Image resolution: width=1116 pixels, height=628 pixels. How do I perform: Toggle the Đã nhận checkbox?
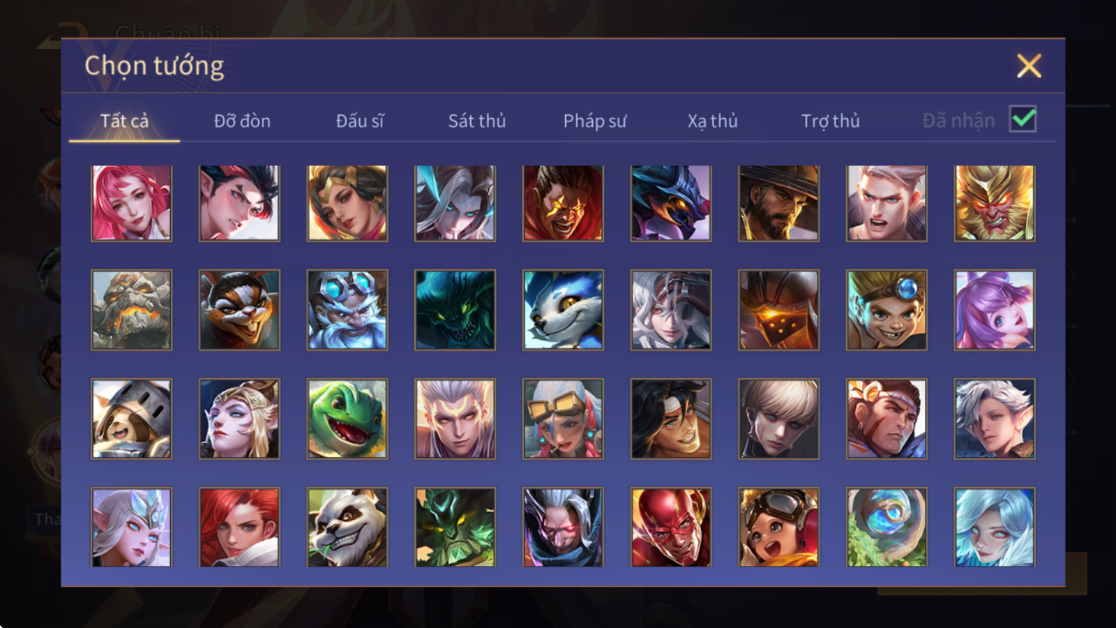[x=1023, y=119]
